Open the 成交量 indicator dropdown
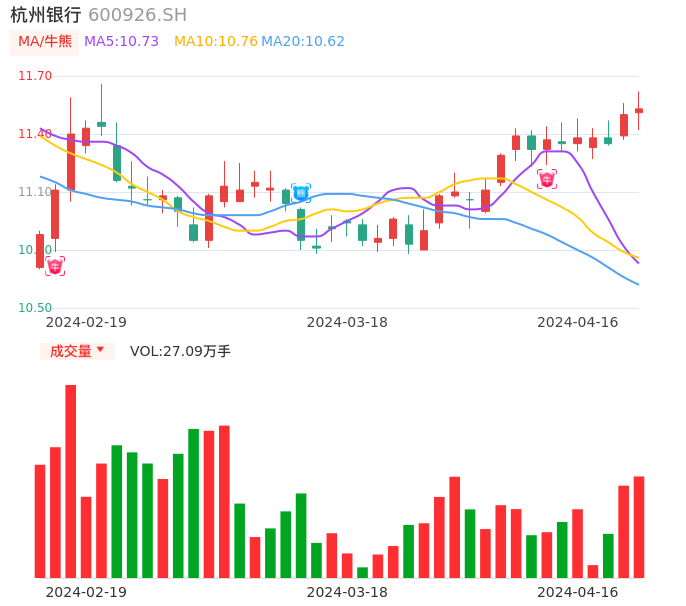The width and height of the screenshot is (686, 606). (x=77, y=351)
